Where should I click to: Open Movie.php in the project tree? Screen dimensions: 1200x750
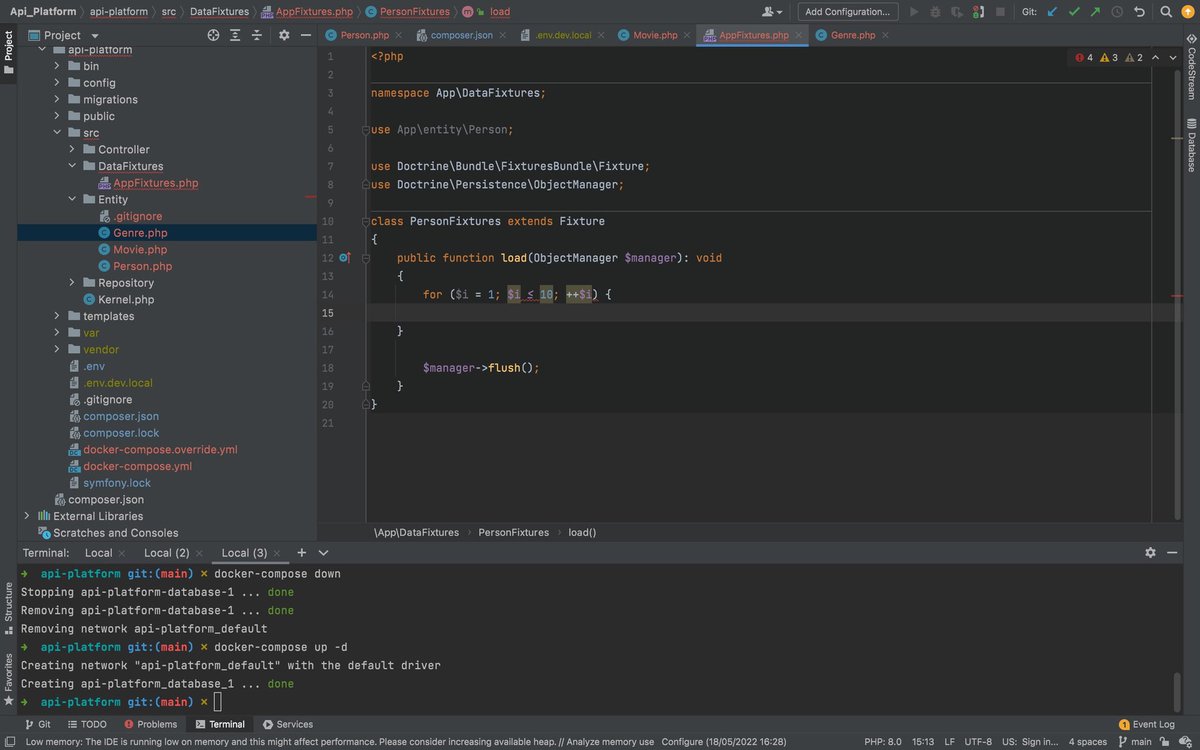(140, 250)
